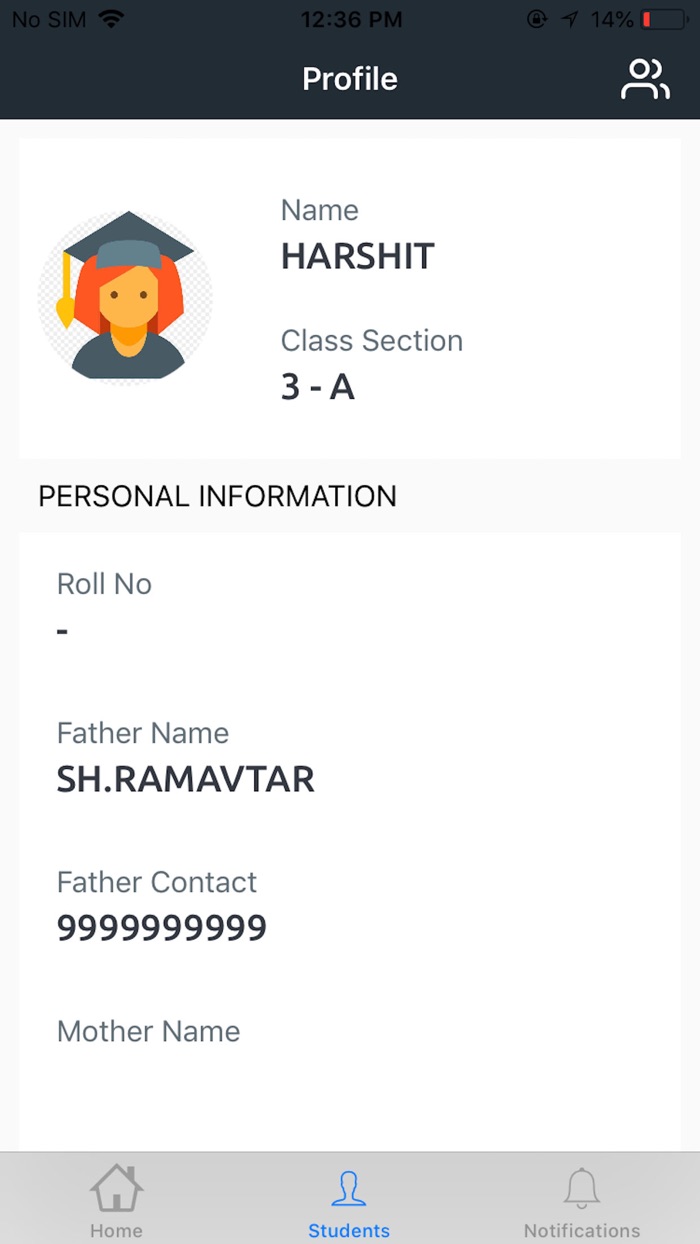Call the Father Contact number 9999999999

pos(160,927)
